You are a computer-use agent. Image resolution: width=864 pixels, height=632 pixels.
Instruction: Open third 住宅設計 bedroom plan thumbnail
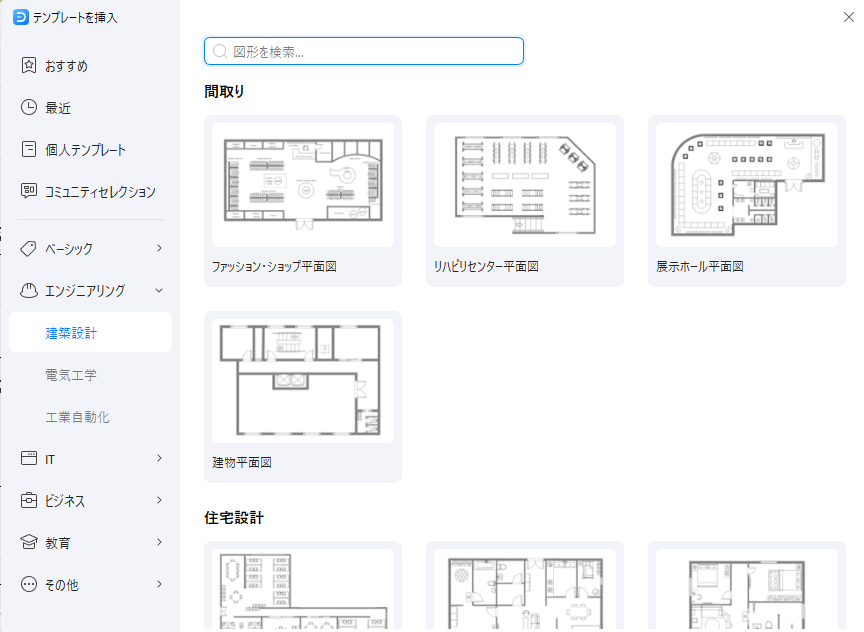(747, 590)
